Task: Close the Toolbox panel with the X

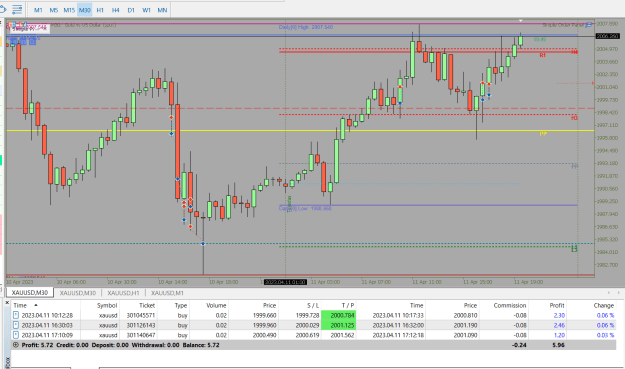Action: coord(7,303)
